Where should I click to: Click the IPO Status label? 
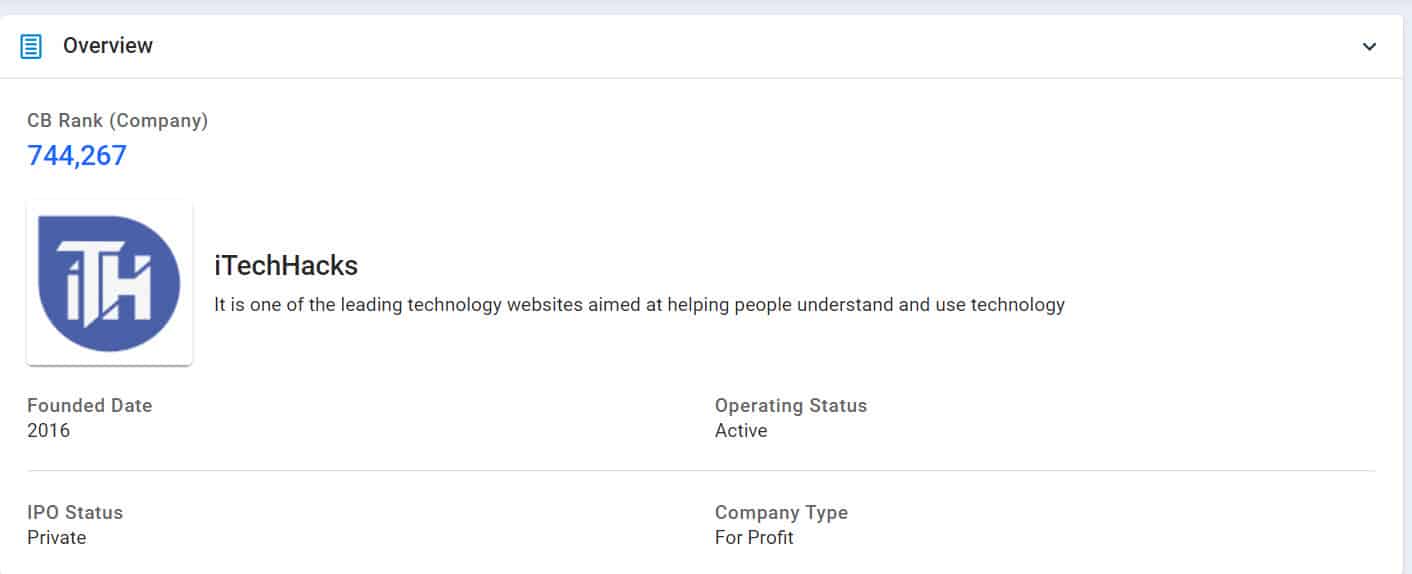coord(75,513)
